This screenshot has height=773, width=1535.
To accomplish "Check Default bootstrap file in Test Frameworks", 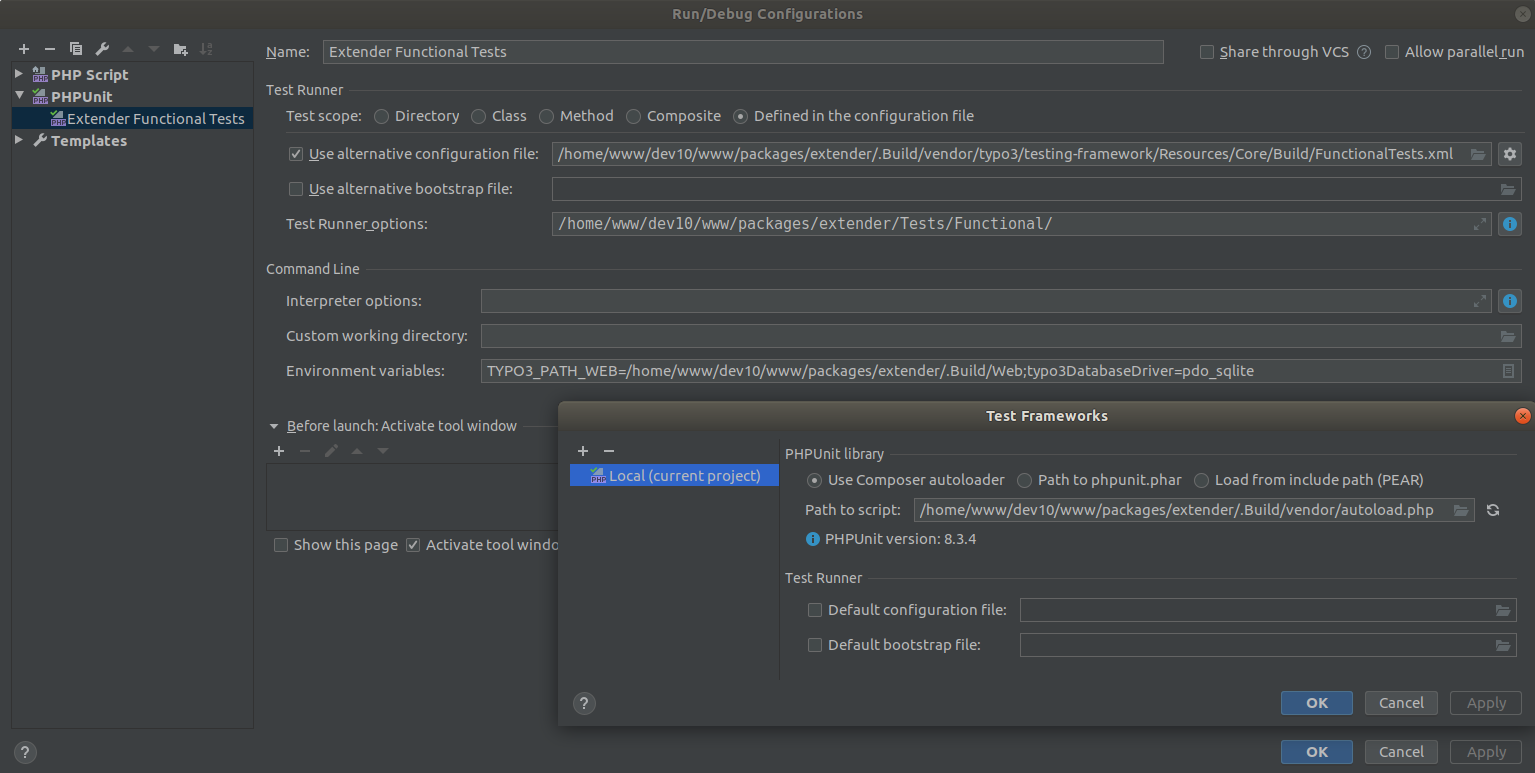I will click(x=815, y=645).
